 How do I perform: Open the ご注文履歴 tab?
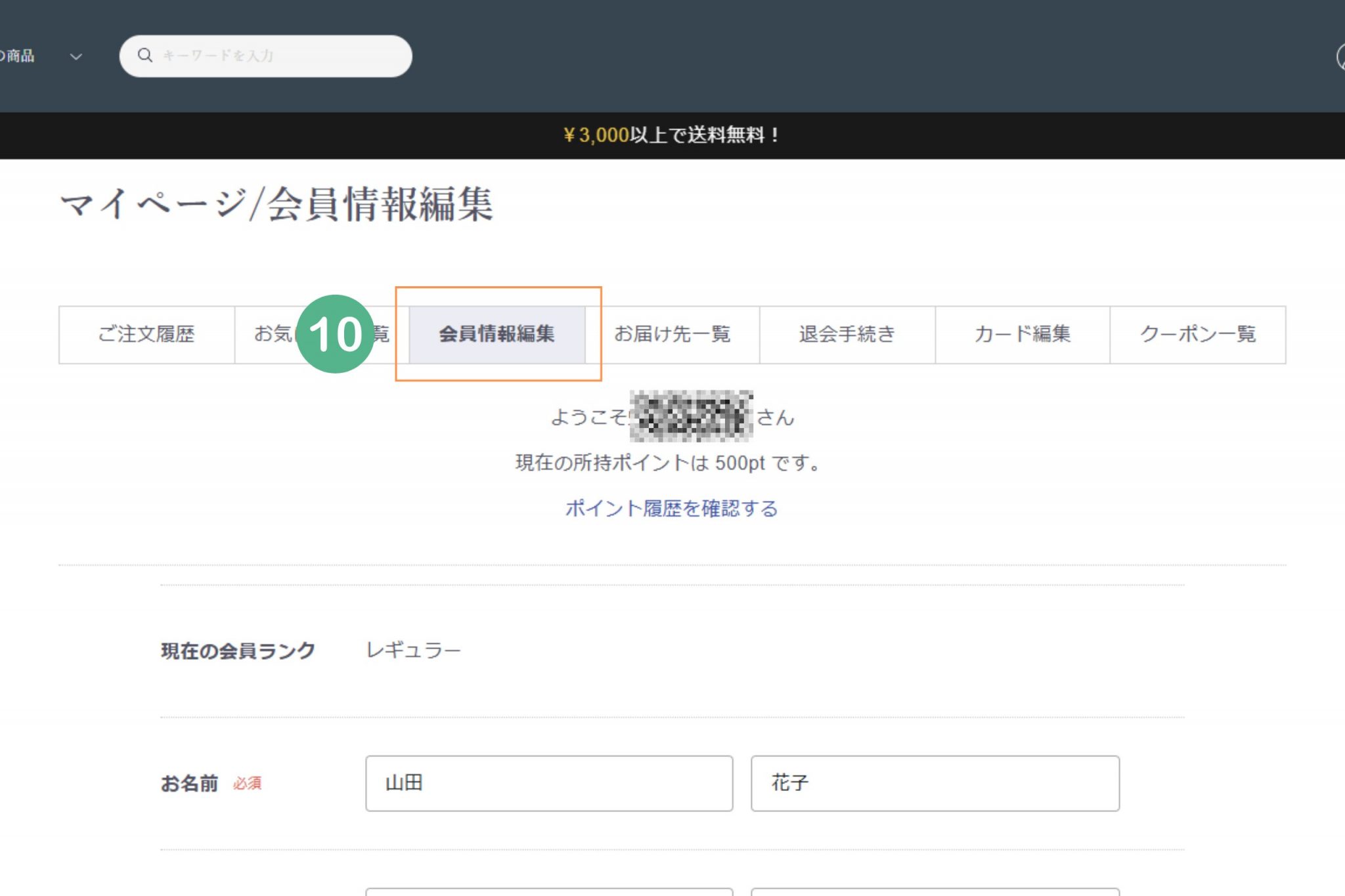(146, 335)
